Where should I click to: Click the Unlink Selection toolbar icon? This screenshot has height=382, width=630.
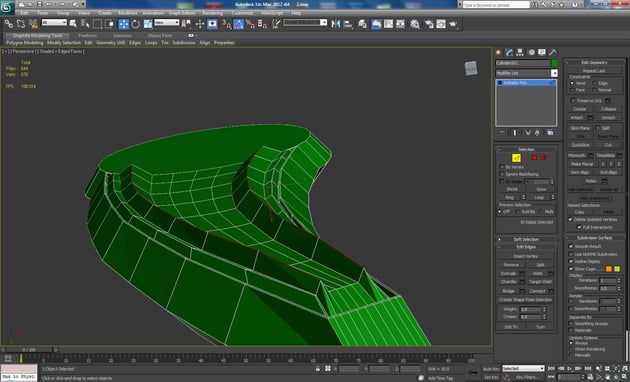(20, 24)
